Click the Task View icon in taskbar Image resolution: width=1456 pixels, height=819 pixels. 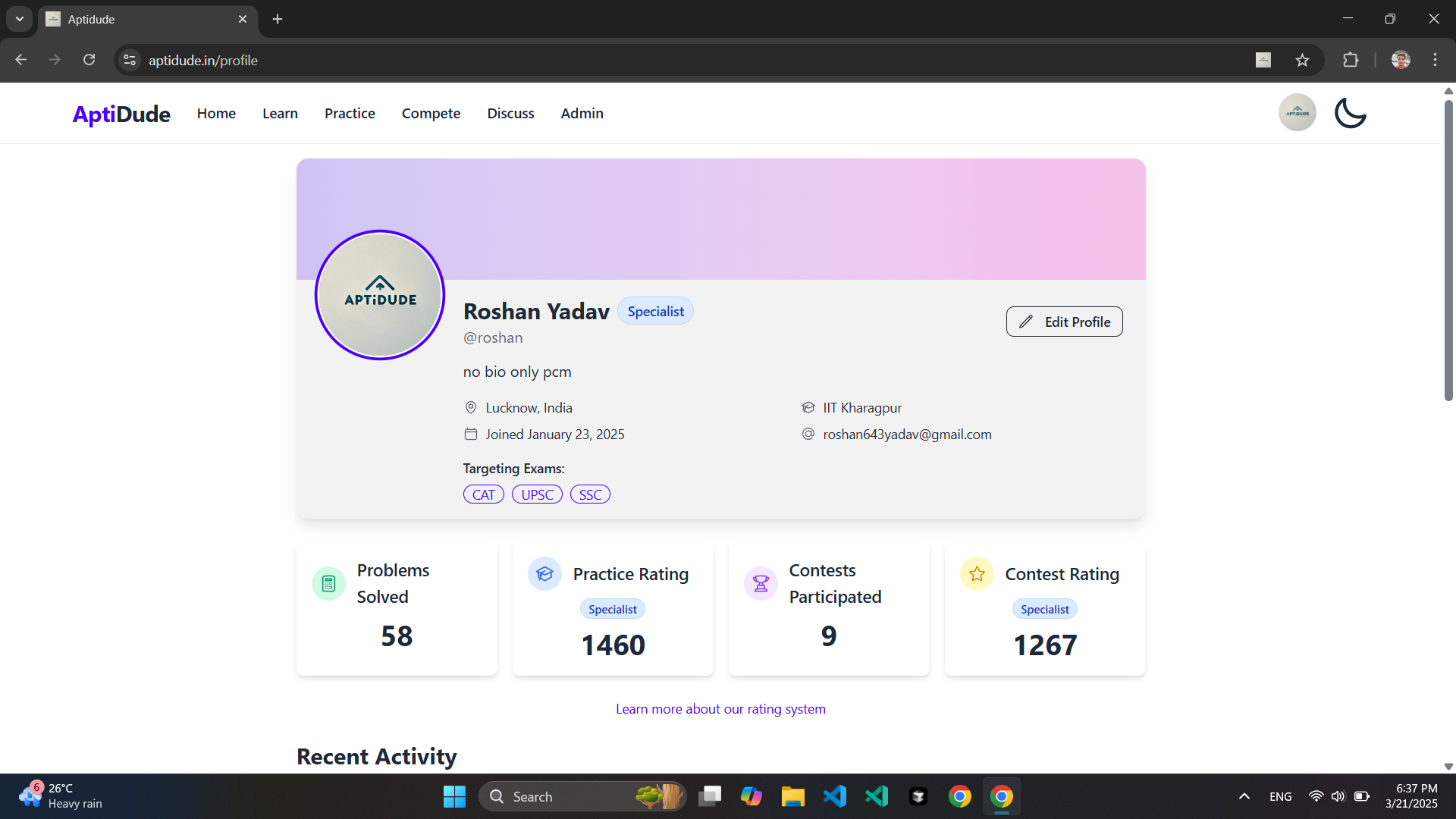[x=709, y=796]
